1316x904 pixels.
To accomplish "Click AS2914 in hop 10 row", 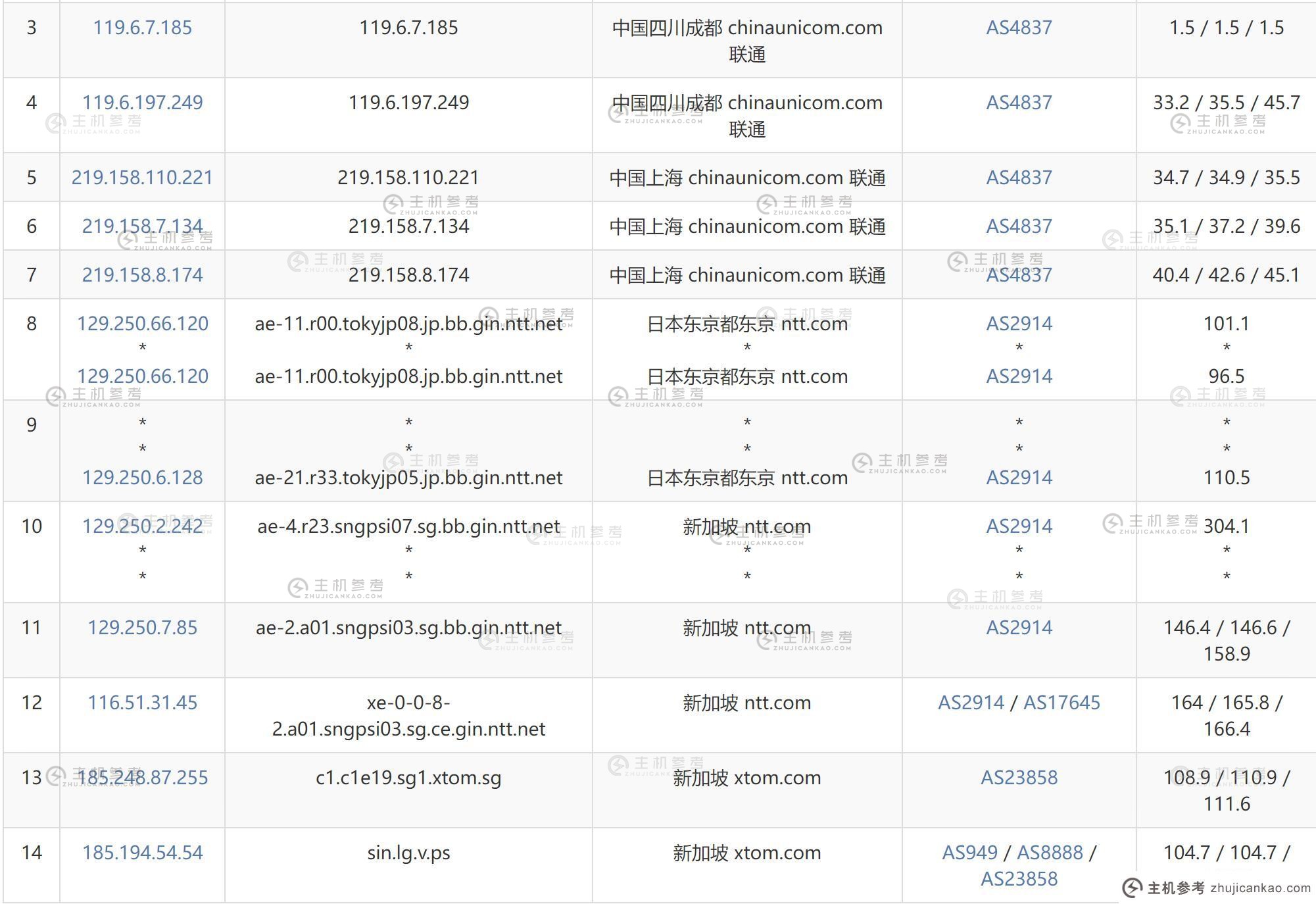I will (1019, 526).
